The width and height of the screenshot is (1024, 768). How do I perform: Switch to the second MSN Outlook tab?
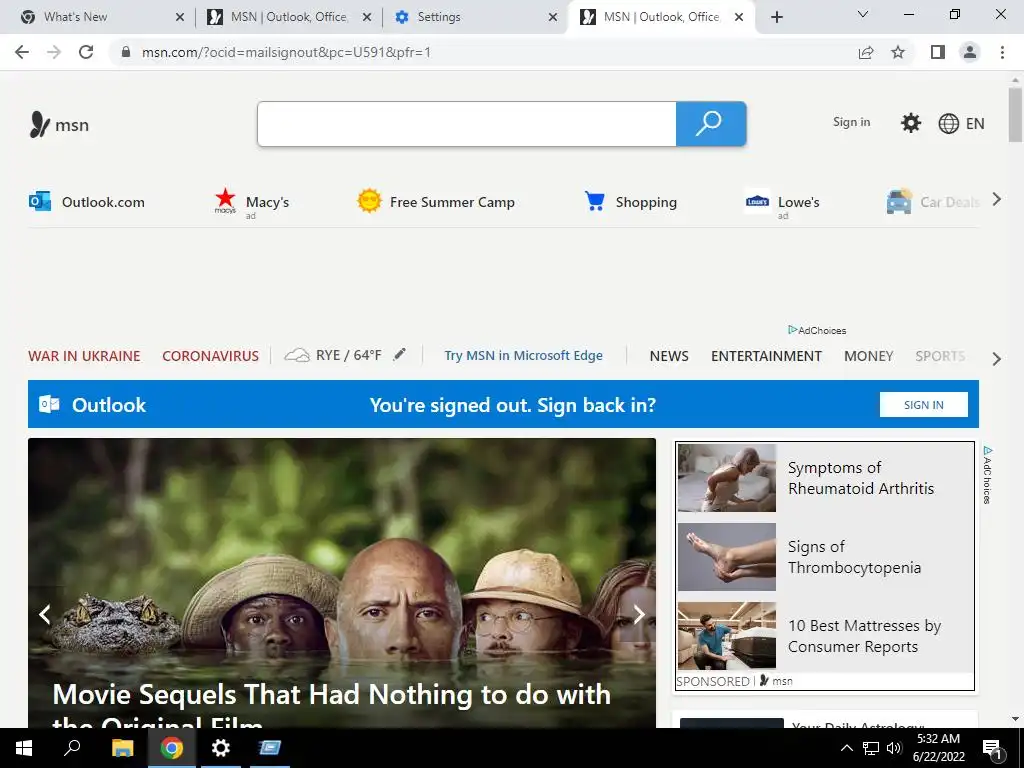[x=661, y=17]
